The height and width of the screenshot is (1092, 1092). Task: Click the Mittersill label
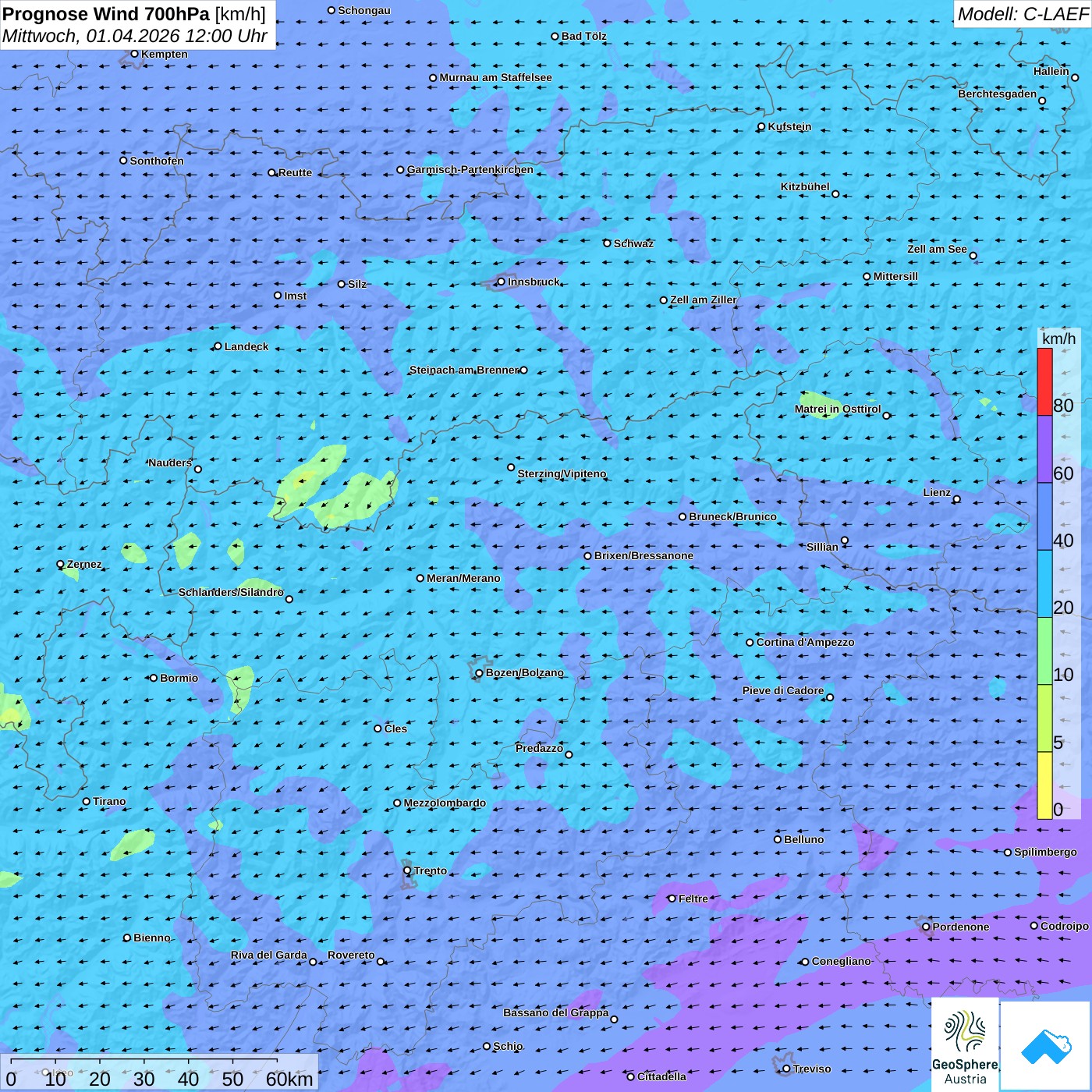tap(895, 276)
